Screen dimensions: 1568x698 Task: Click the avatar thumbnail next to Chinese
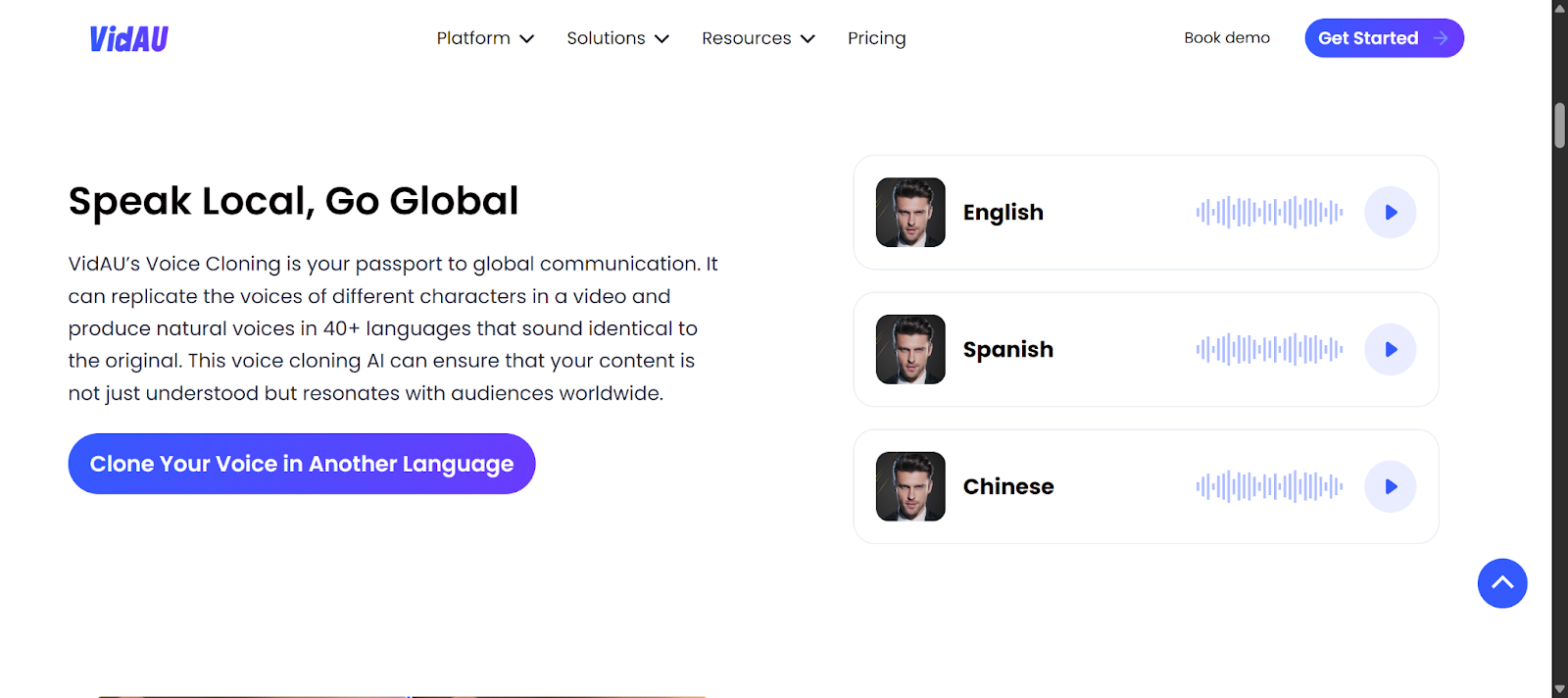click(910, 486)
